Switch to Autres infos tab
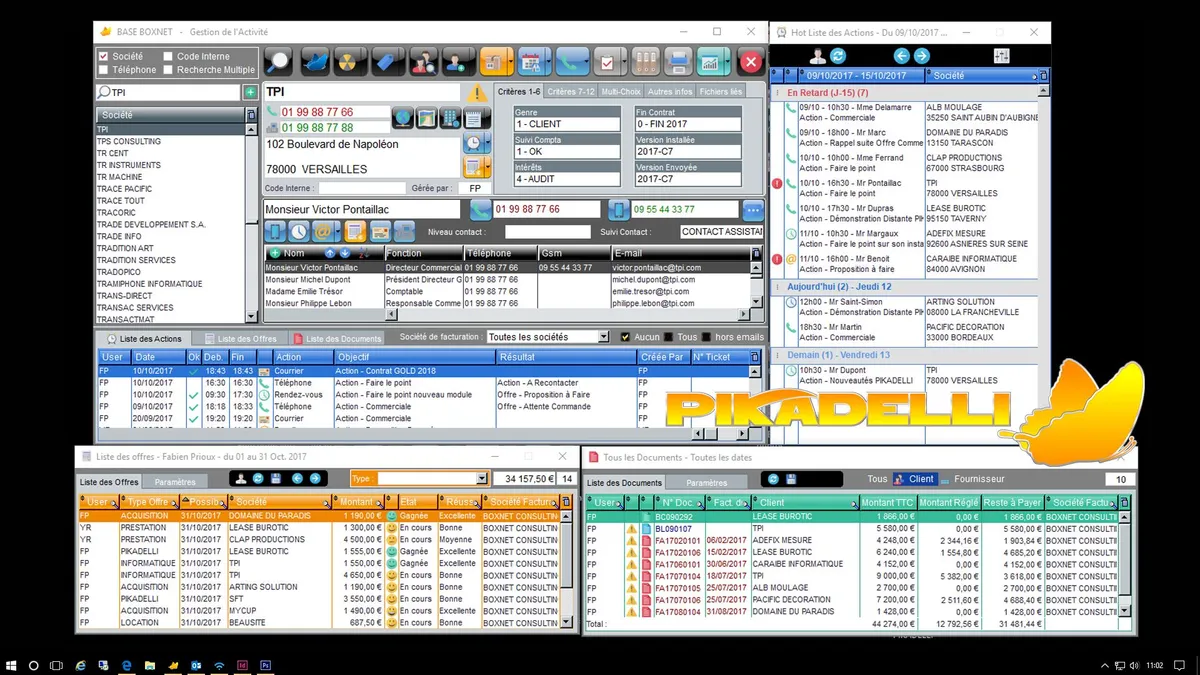The height and width of the screenshot is (675, 1200). tap(670, 91)
